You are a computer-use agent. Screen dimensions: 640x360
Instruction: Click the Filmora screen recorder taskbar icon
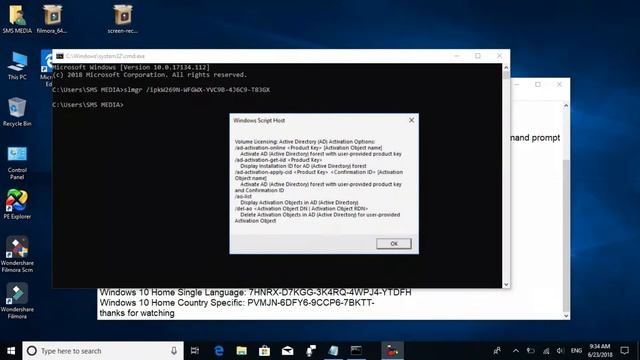392,351
